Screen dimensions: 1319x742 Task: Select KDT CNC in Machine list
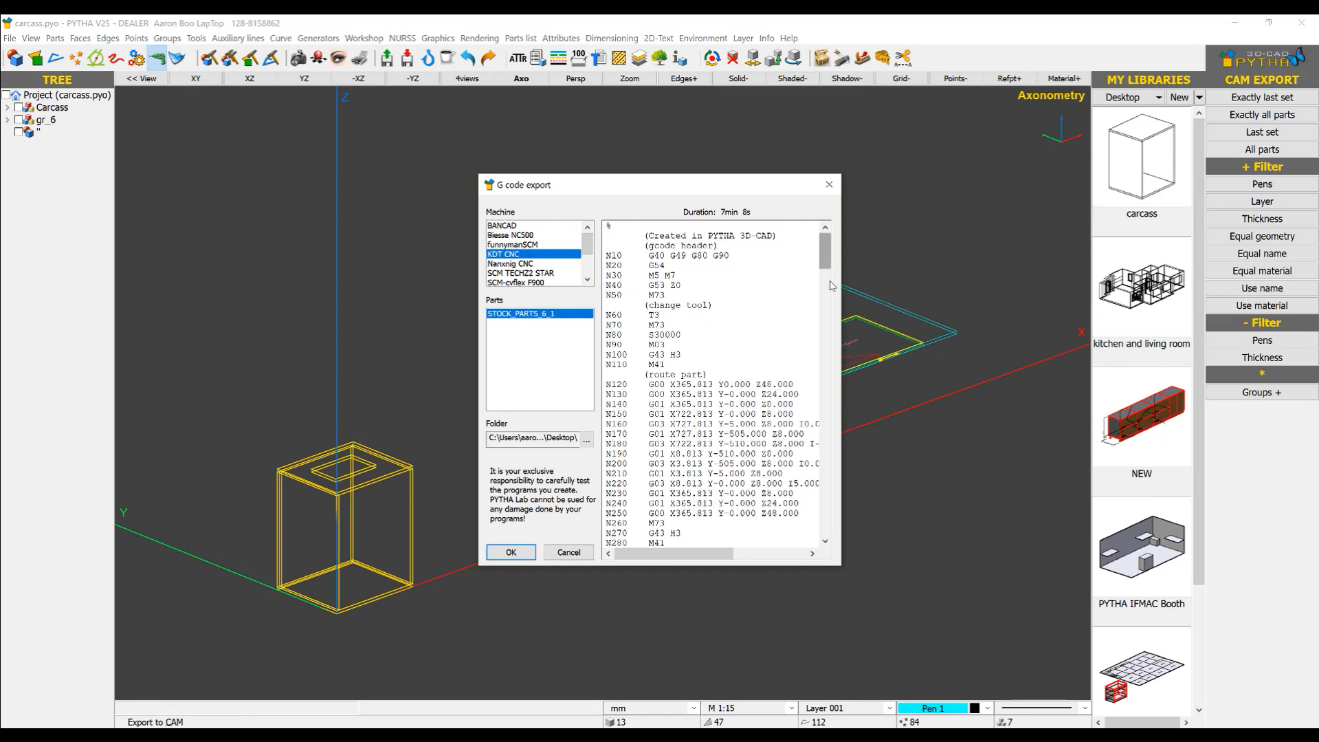point(534,254)
